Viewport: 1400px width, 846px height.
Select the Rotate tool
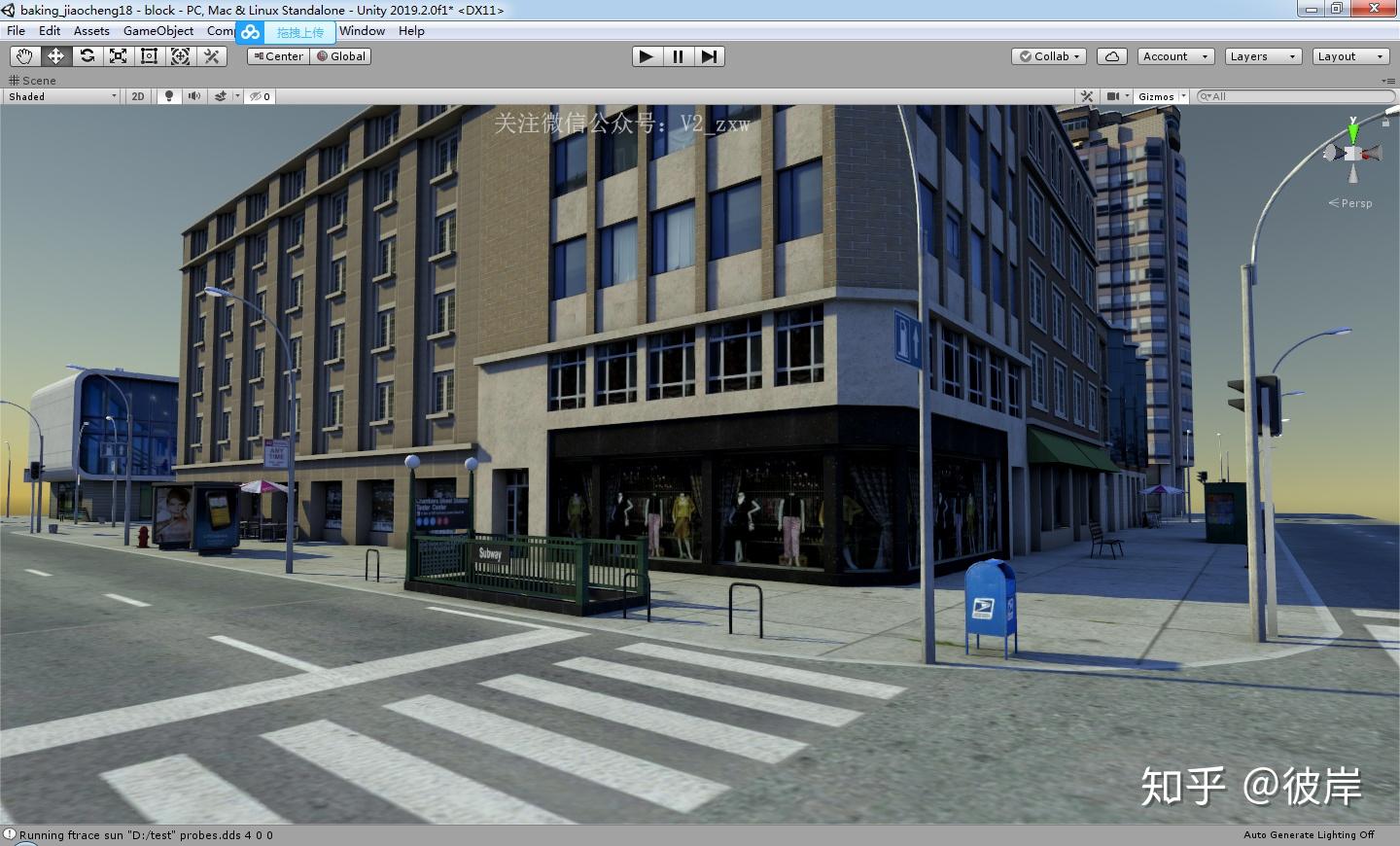[87, 56]
